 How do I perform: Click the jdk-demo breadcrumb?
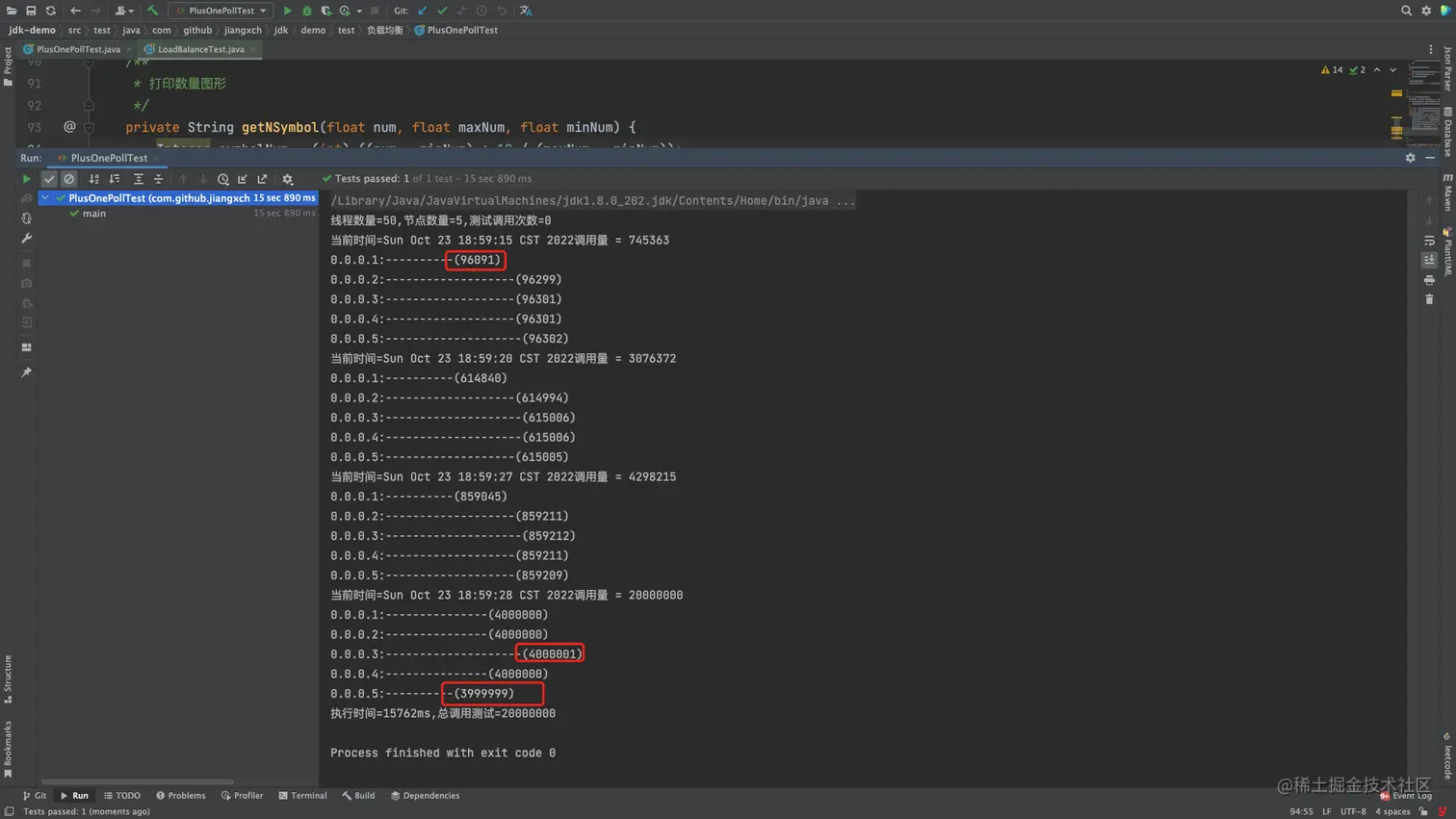[32, 30]
